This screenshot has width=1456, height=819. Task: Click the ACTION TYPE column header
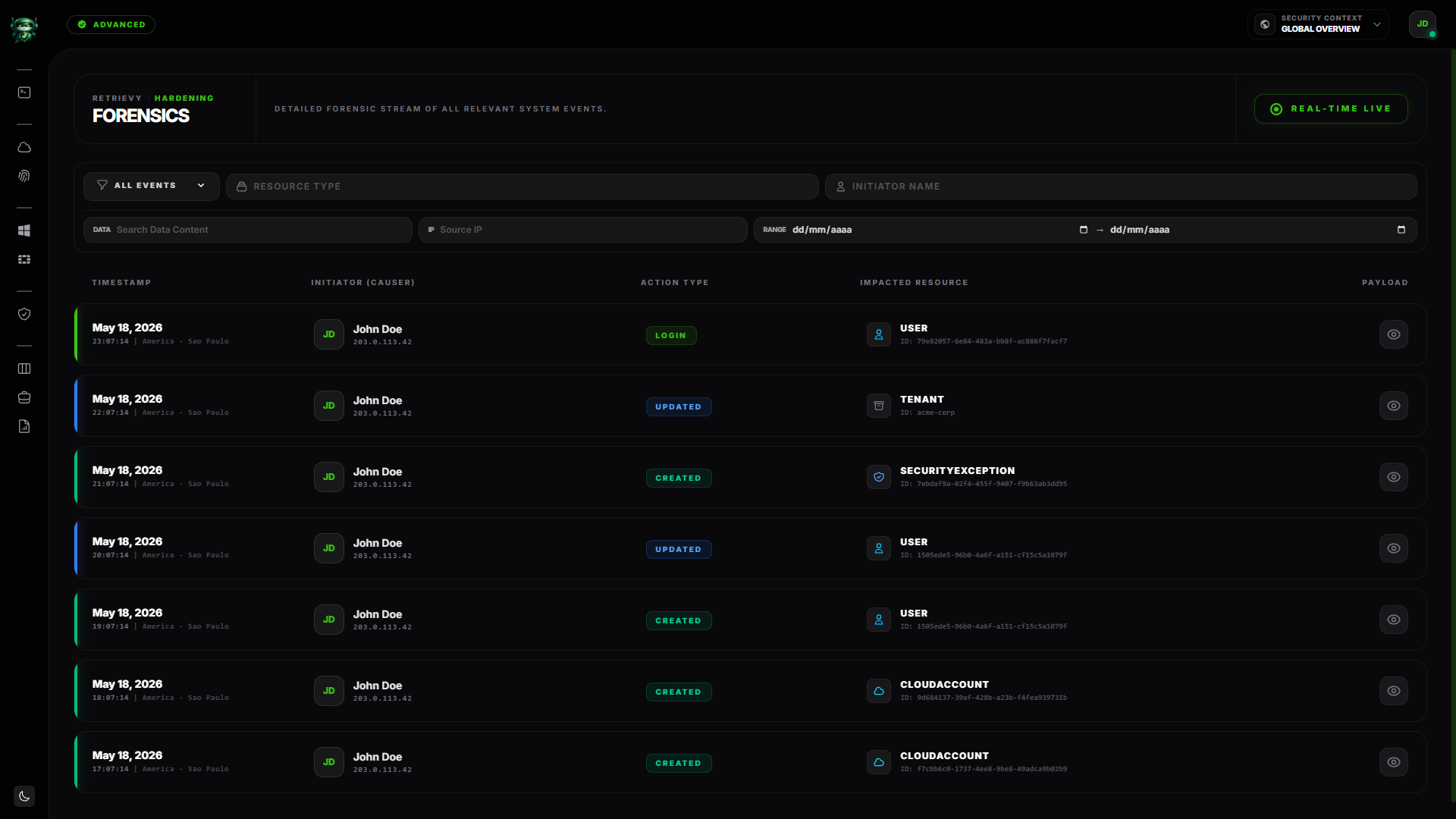674,283
